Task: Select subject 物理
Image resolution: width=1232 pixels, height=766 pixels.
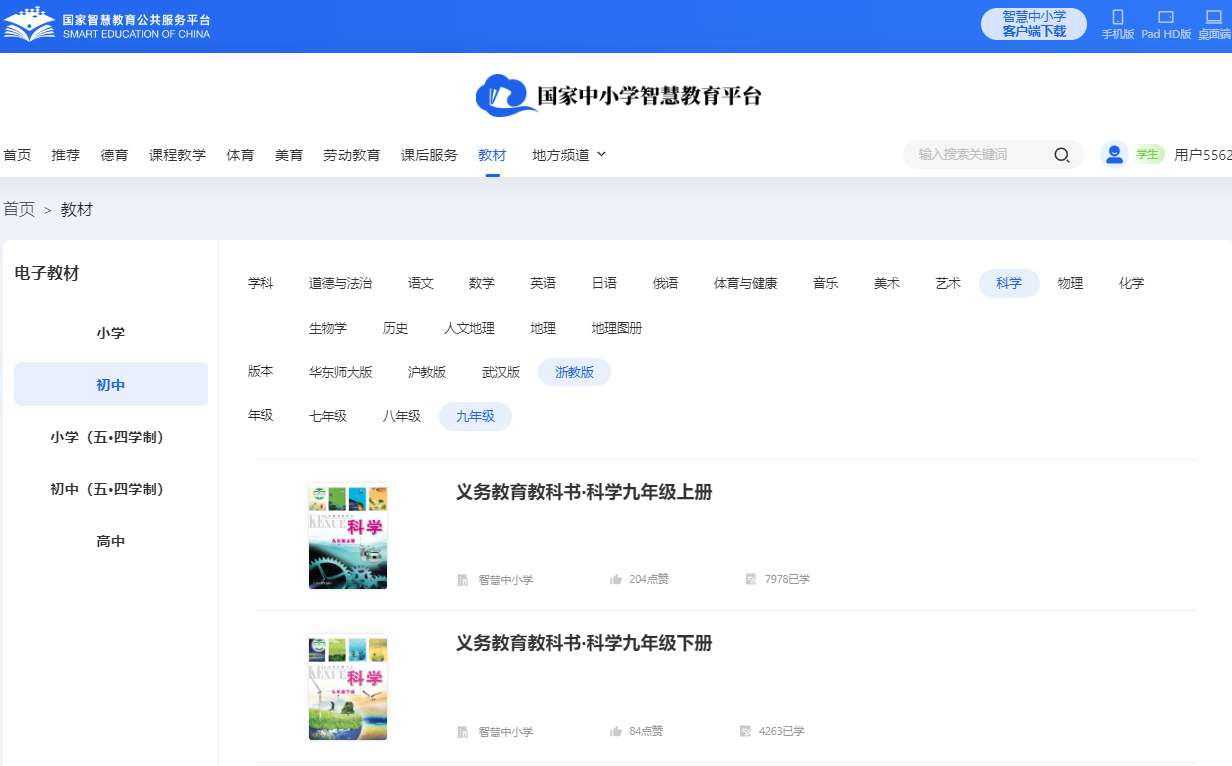Action: click(x=1070, y=283)
